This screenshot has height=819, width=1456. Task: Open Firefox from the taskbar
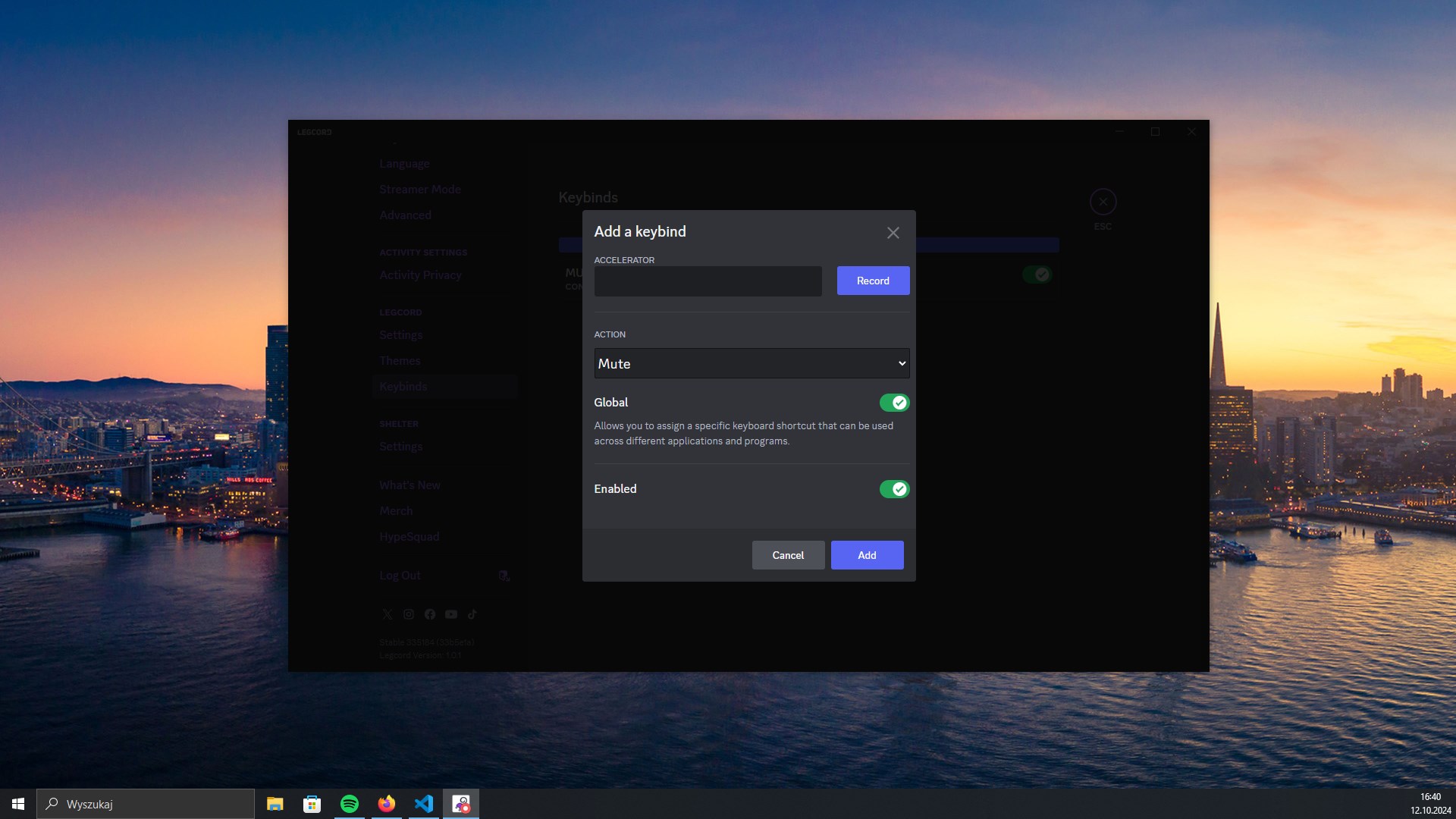pos(387,803)
